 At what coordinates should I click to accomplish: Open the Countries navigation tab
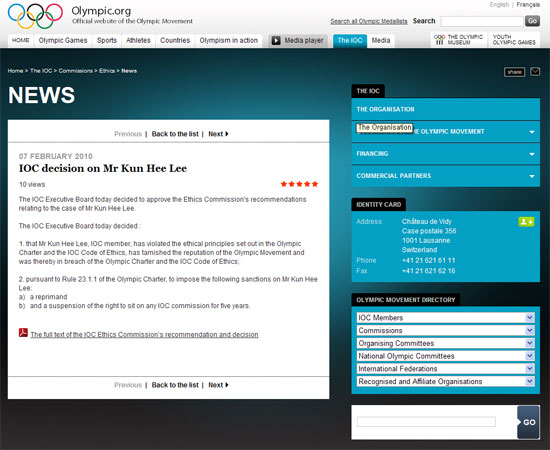point(175,40)
